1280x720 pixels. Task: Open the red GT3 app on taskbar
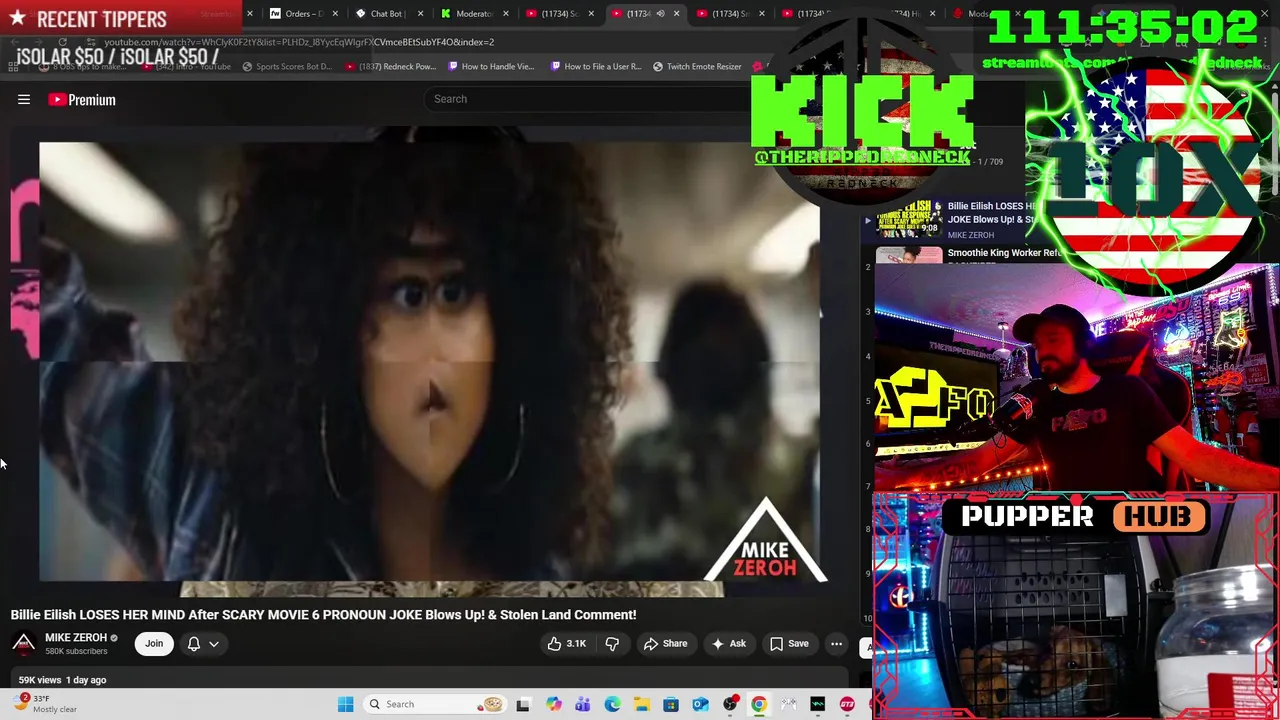(847, 704)
